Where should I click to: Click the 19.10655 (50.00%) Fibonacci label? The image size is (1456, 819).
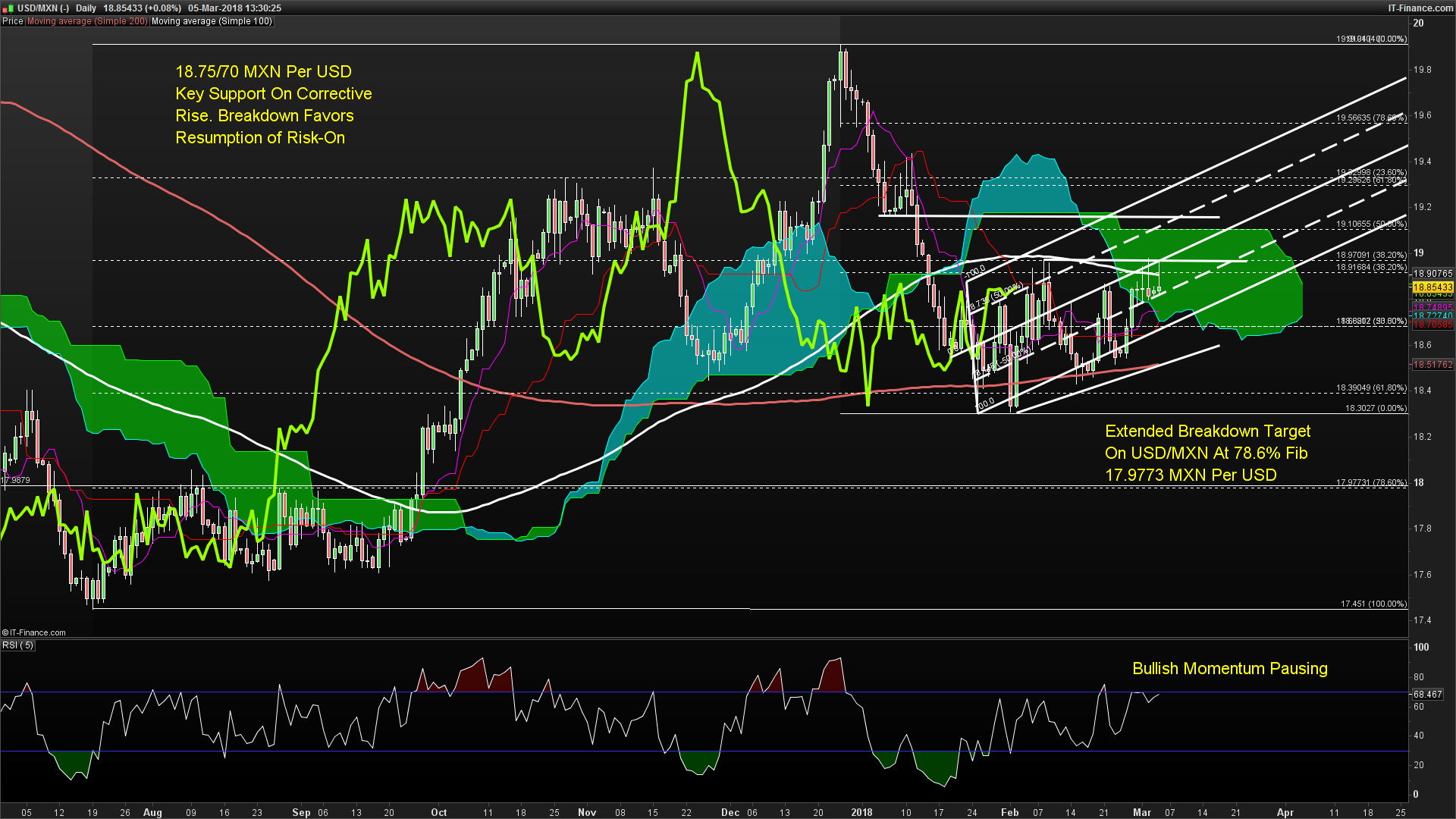tap(1371, 224)
